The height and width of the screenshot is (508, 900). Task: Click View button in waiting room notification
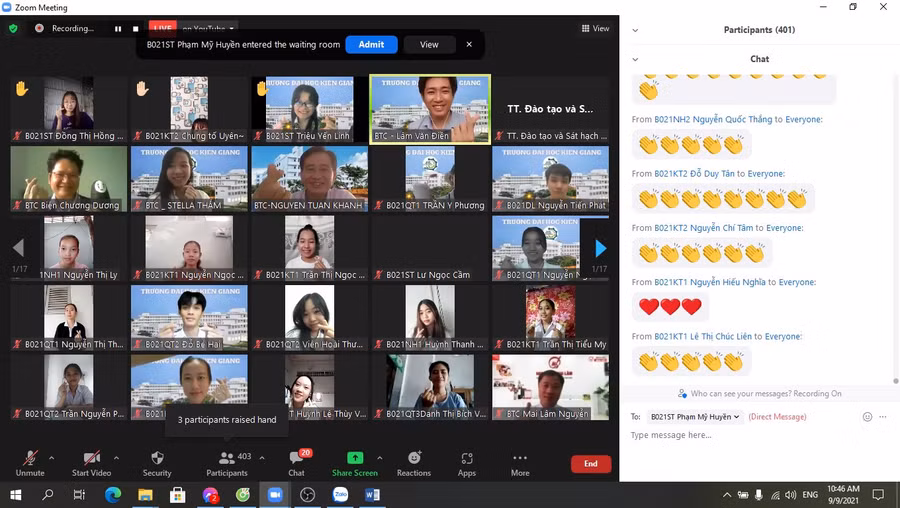click(x=429, y=44)
